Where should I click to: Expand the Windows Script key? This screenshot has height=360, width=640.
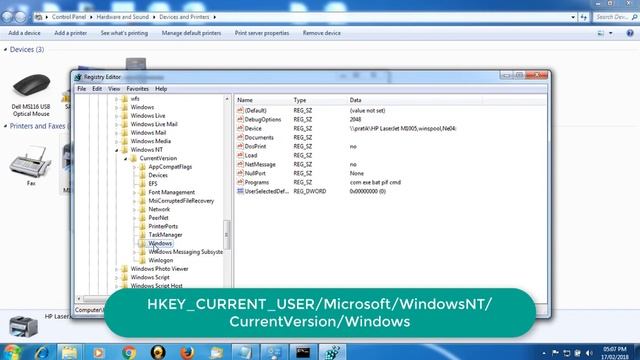(x=117, y=278)
